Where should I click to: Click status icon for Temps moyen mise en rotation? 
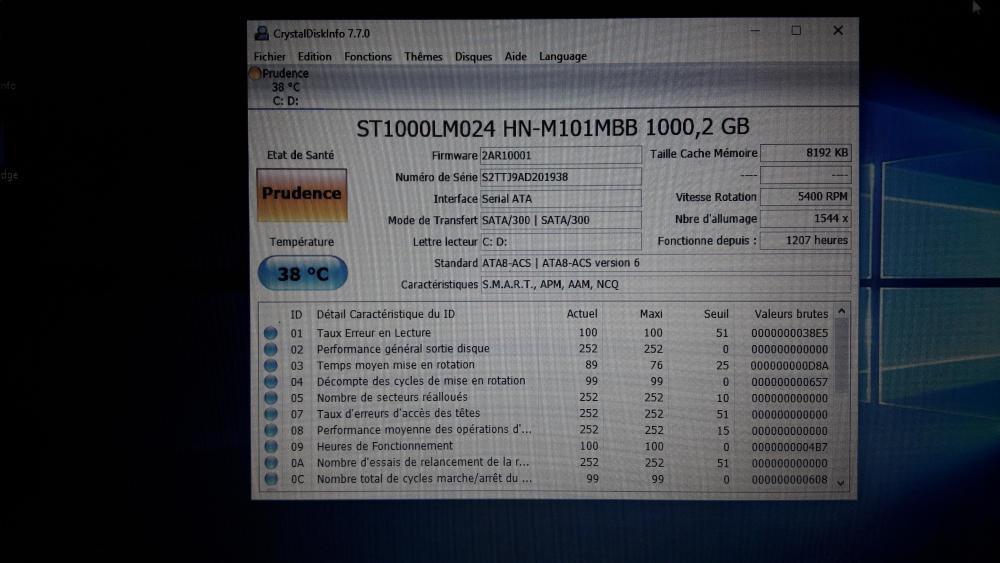pyautogui.click(x=270, y=365)
